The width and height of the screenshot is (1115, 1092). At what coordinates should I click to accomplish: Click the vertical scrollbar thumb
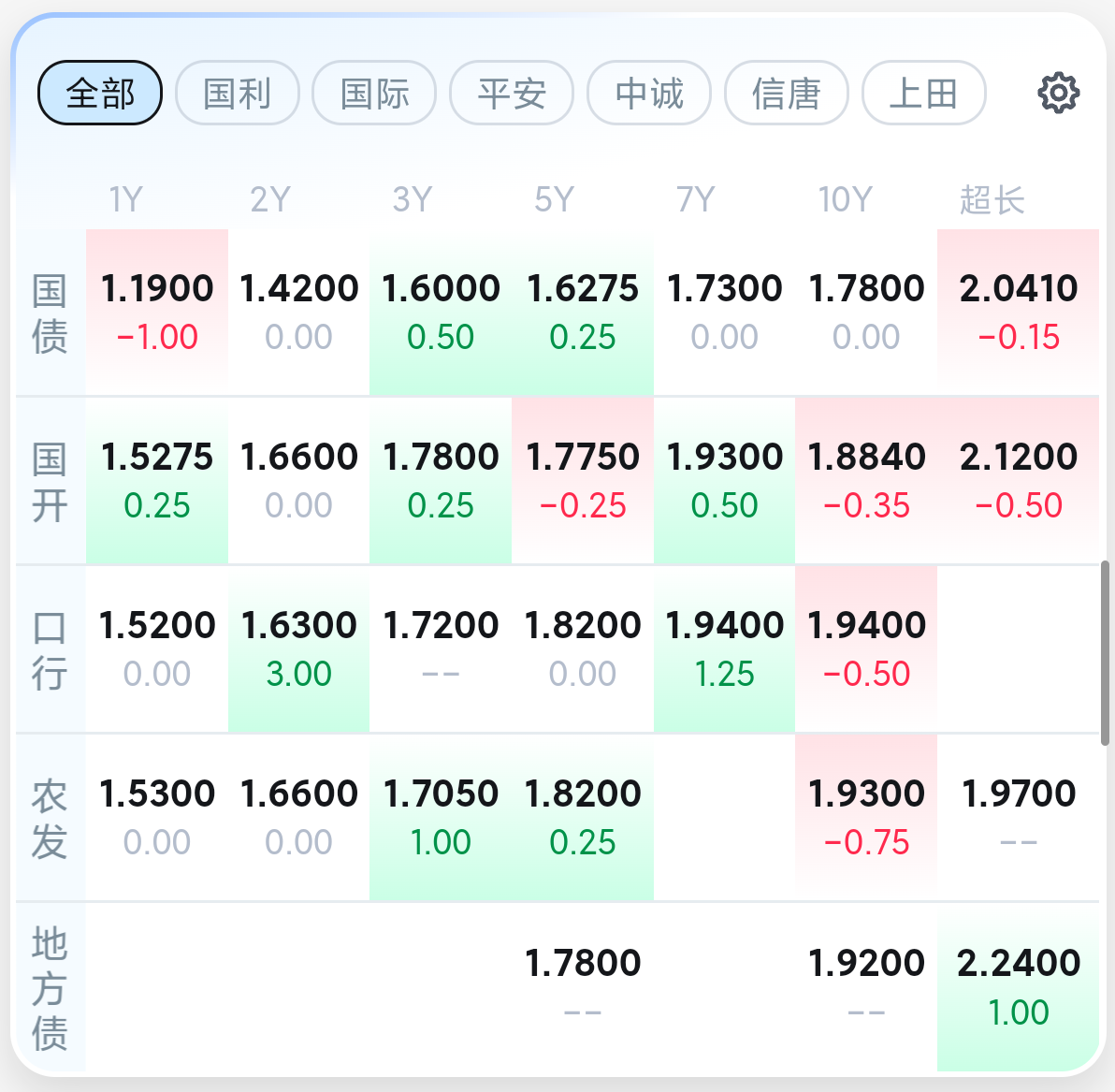point(1106,652)
